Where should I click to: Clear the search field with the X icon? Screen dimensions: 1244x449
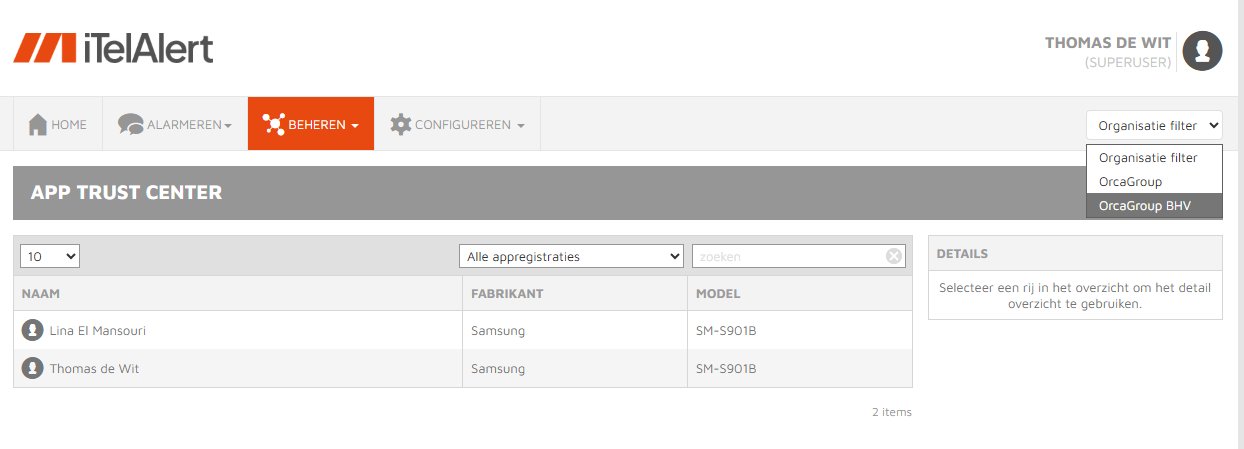894,256
